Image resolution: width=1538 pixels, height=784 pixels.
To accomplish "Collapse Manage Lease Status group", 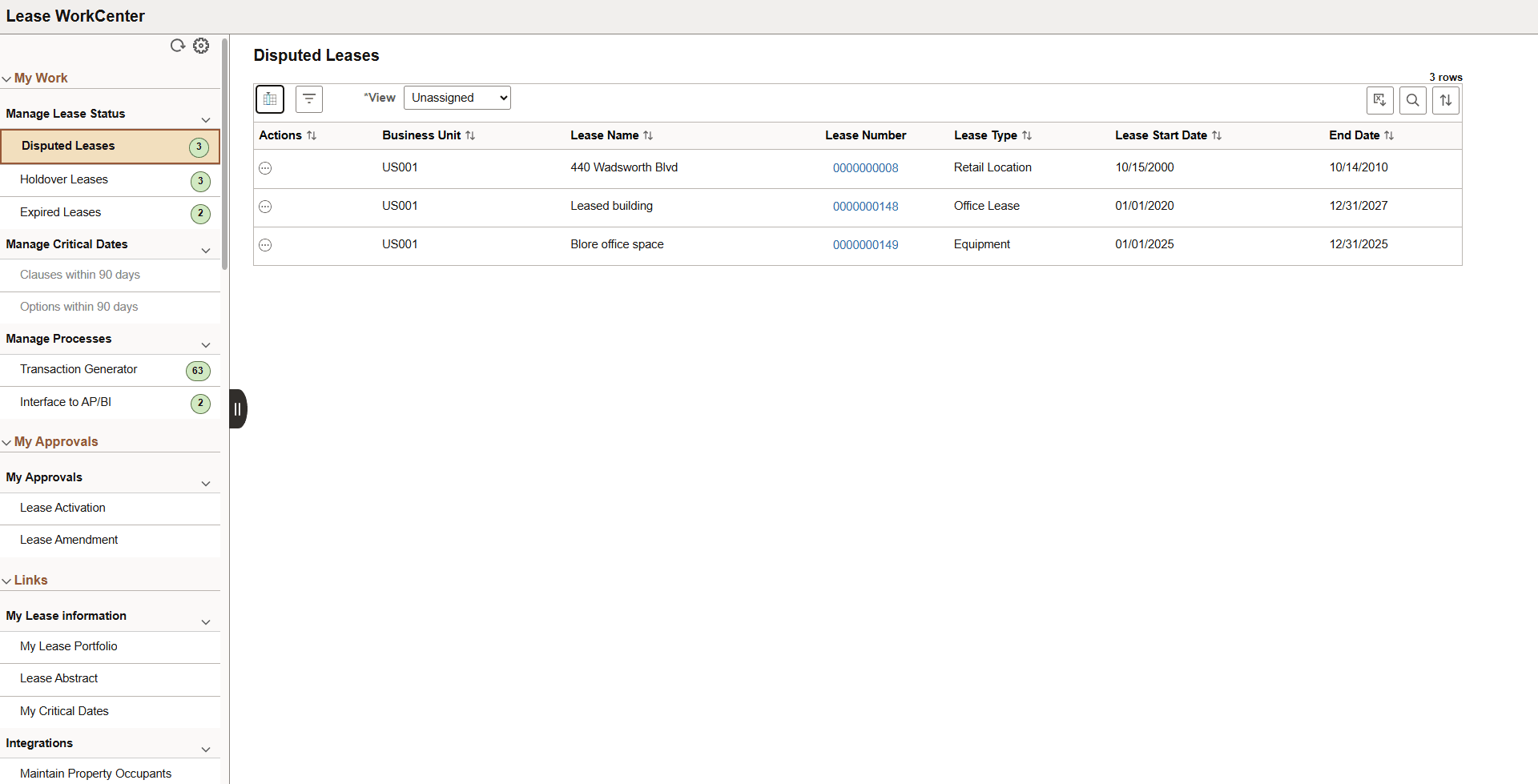I will (x=206, y=120).
